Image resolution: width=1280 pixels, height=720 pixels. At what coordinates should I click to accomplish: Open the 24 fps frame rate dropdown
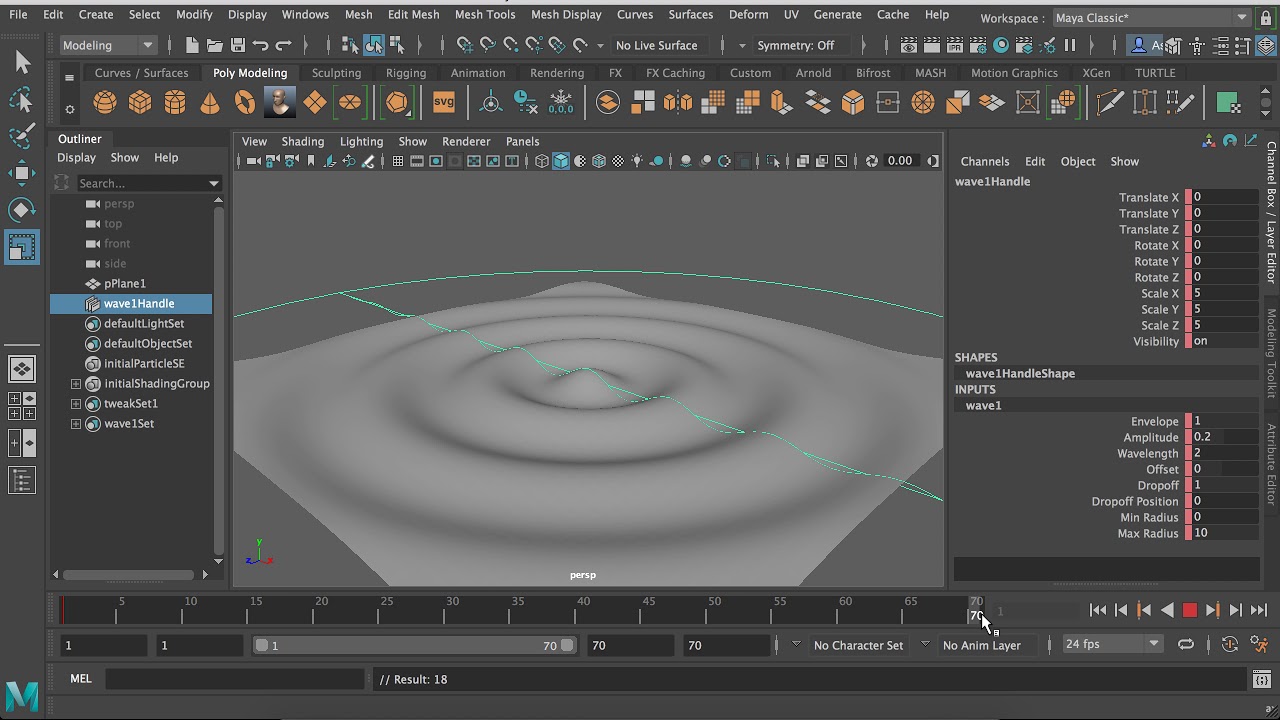1112,645
